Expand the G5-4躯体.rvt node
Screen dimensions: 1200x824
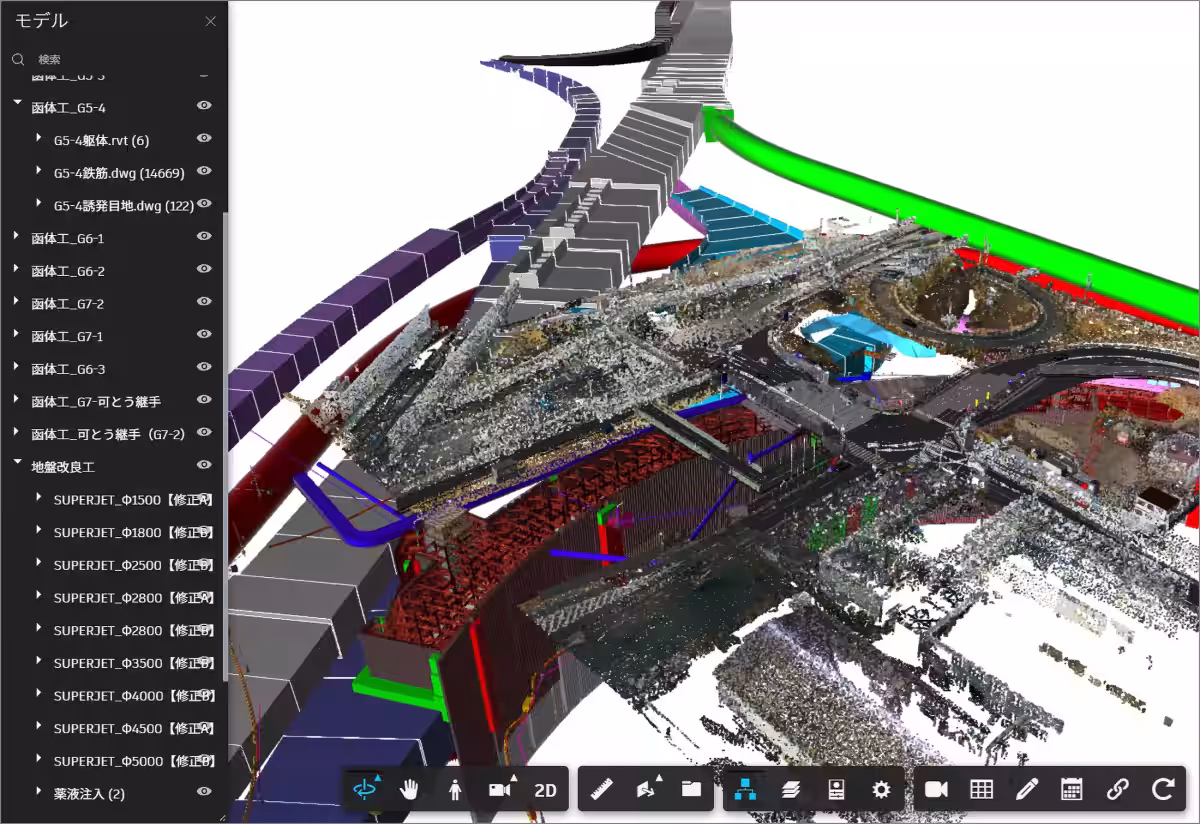pos(39,138)
